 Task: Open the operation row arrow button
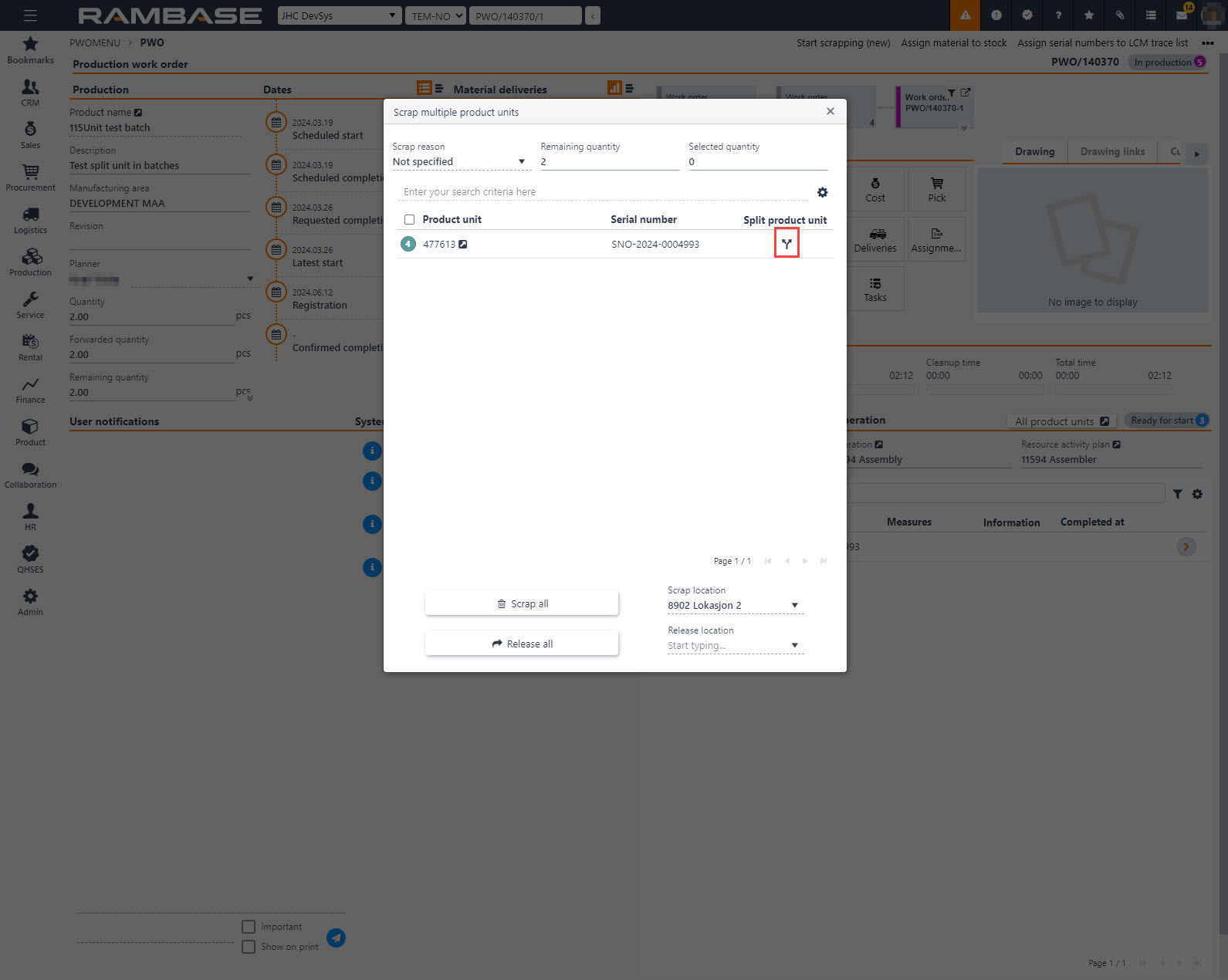pyautogui.click(x=1186, y=547)
